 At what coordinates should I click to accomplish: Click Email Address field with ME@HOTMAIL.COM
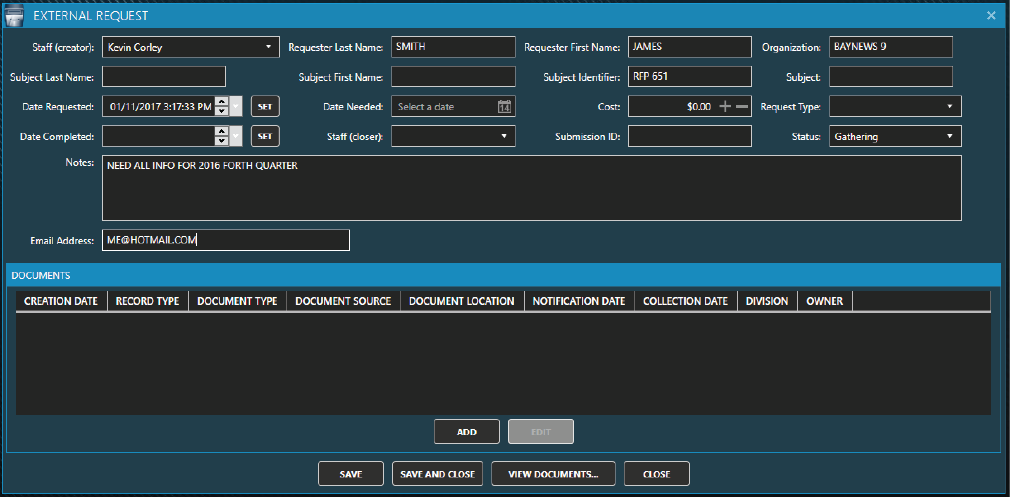(226, 240)
